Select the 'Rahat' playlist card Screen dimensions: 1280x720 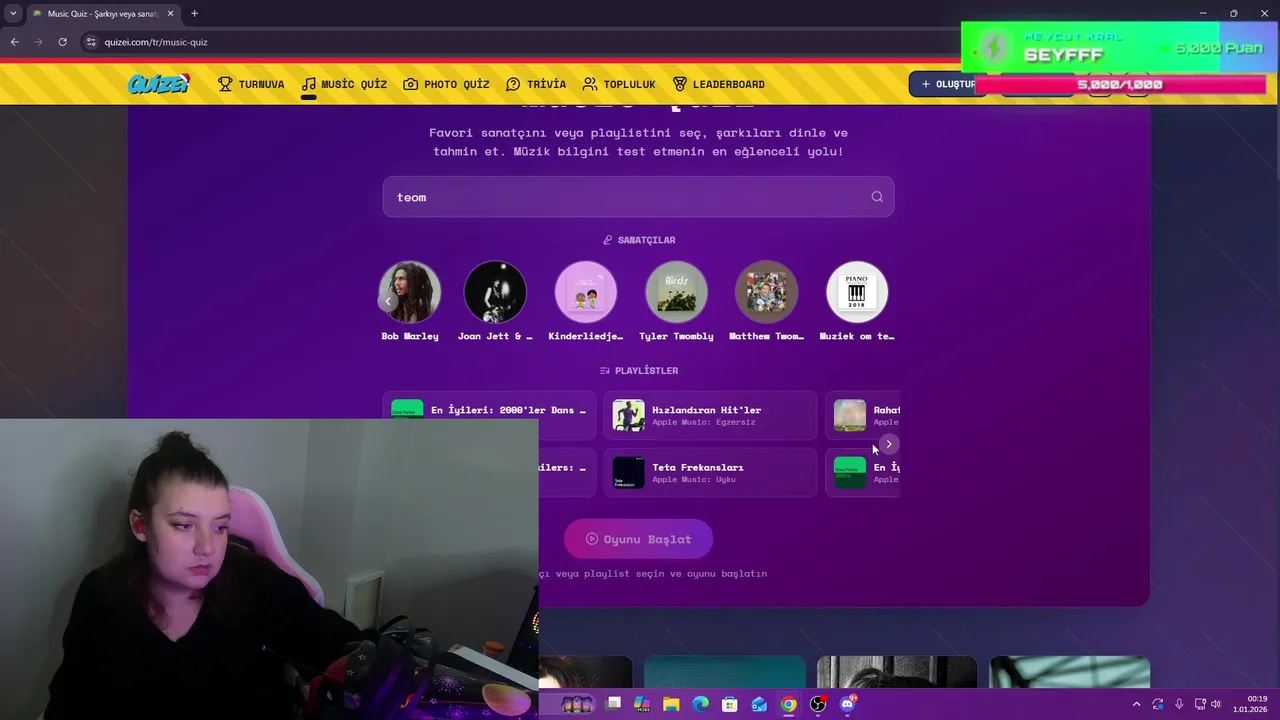(863, 415)
